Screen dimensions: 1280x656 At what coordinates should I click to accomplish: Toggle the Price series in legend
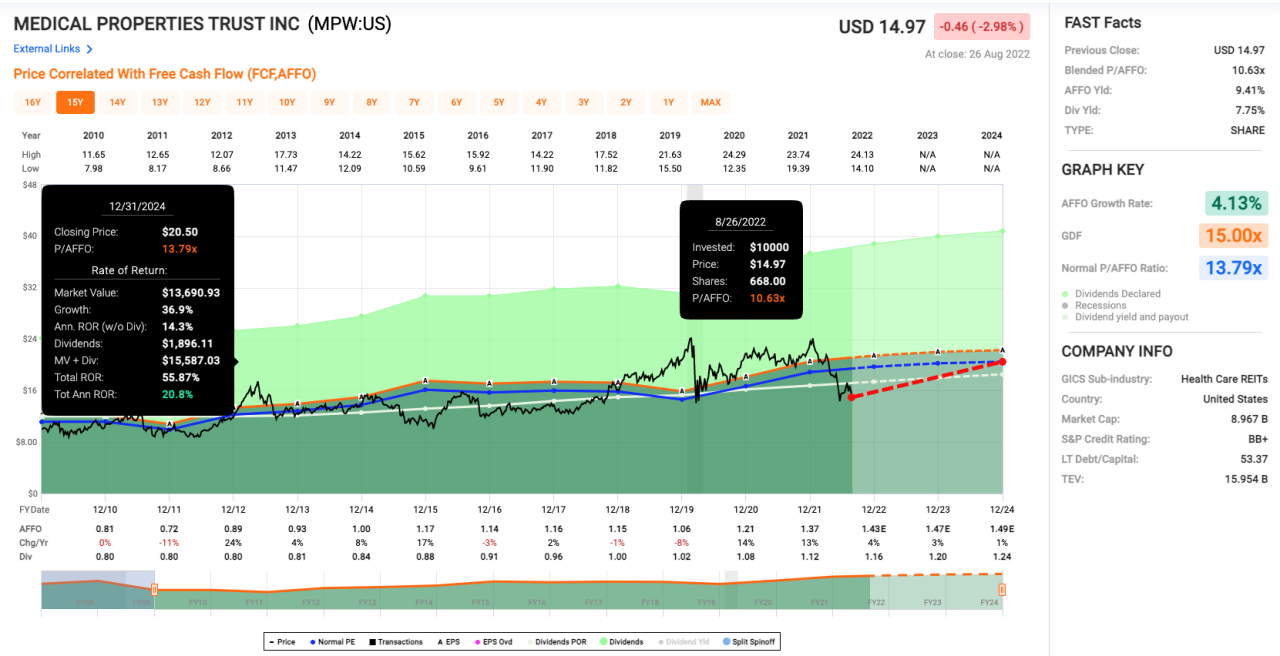click(x=284, y=641)
